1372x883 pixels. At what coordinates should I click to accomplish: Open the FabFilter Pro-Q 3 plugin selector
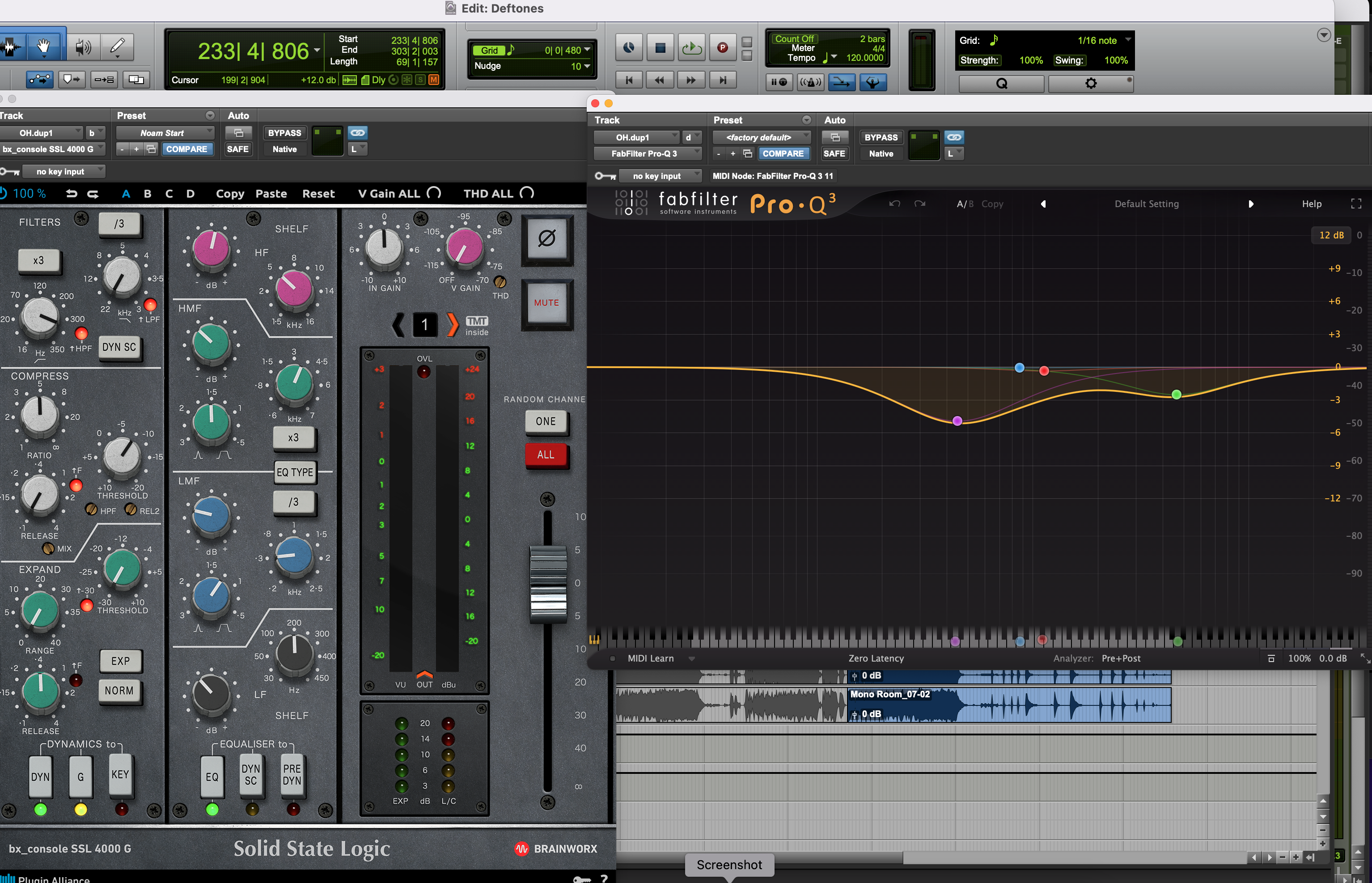point(648,153)
